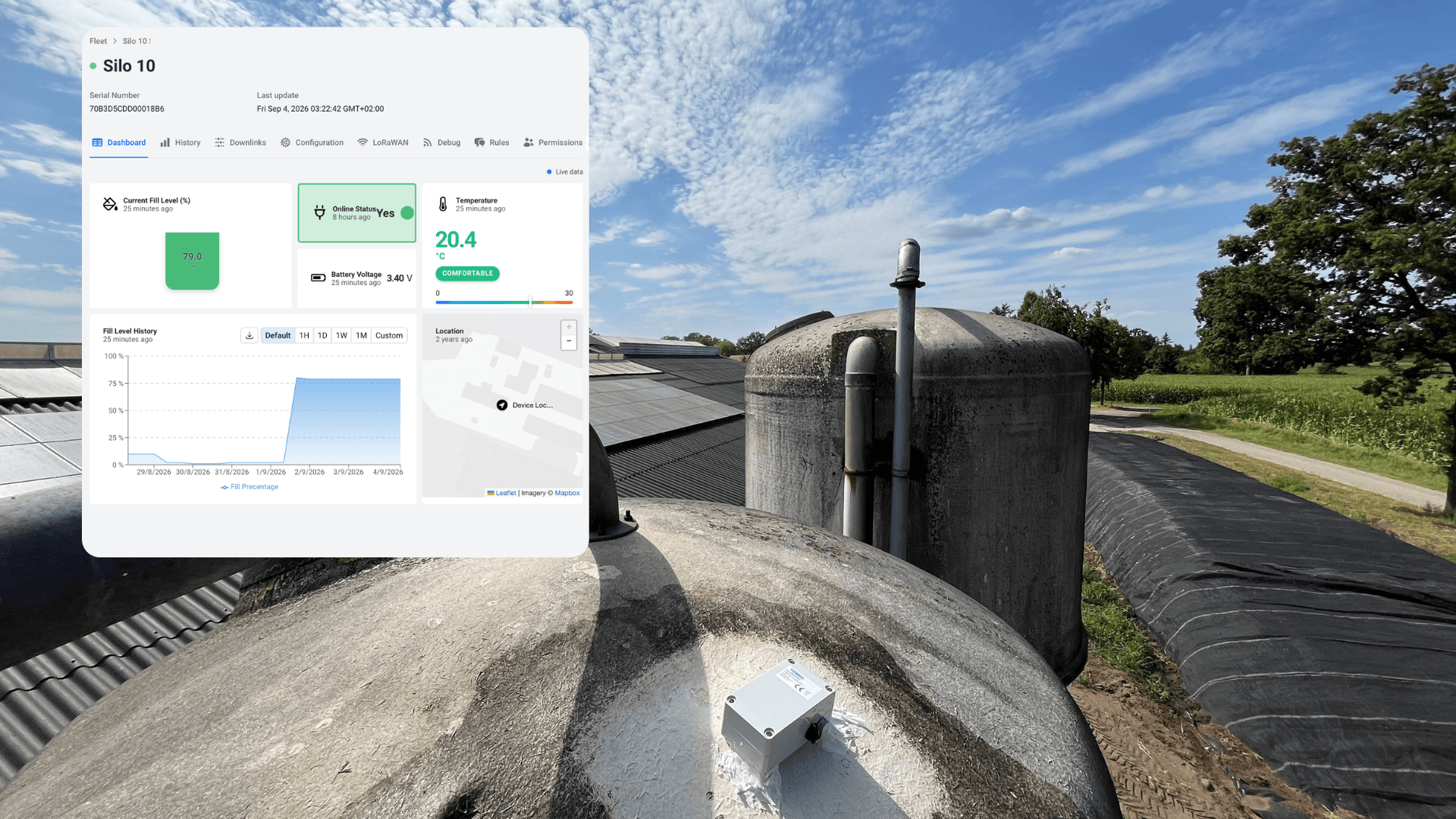Click the green online status indicator dot
Image resolution: width=1456 pixels, height=819 pixels.
point(407,213)
